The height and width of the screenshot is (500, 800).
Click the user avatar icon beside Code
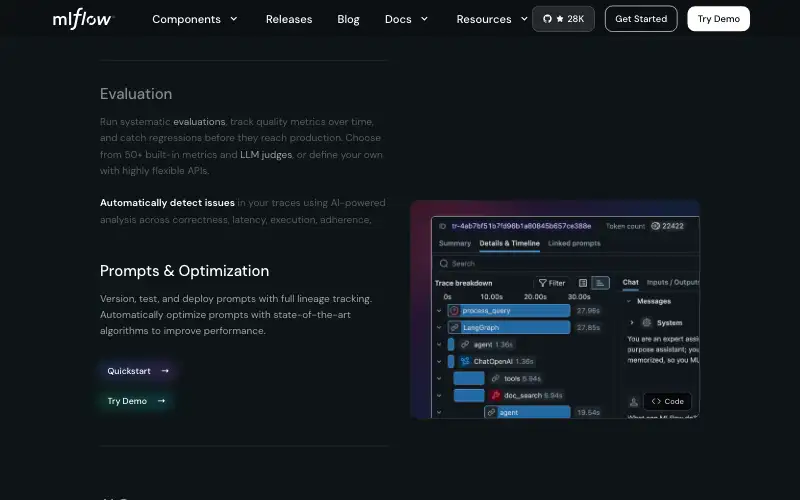click(x=633, y=402)
